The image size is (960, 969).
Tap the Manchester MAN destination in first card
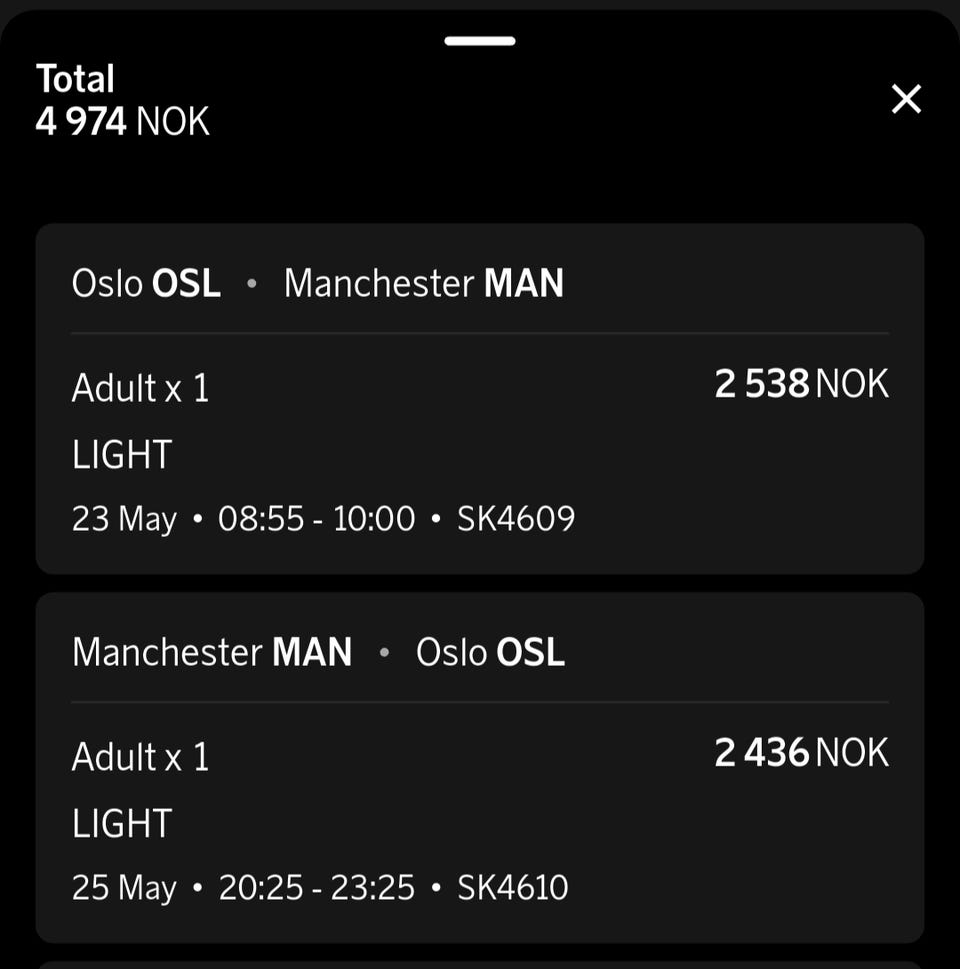click(x=424, y=284)
